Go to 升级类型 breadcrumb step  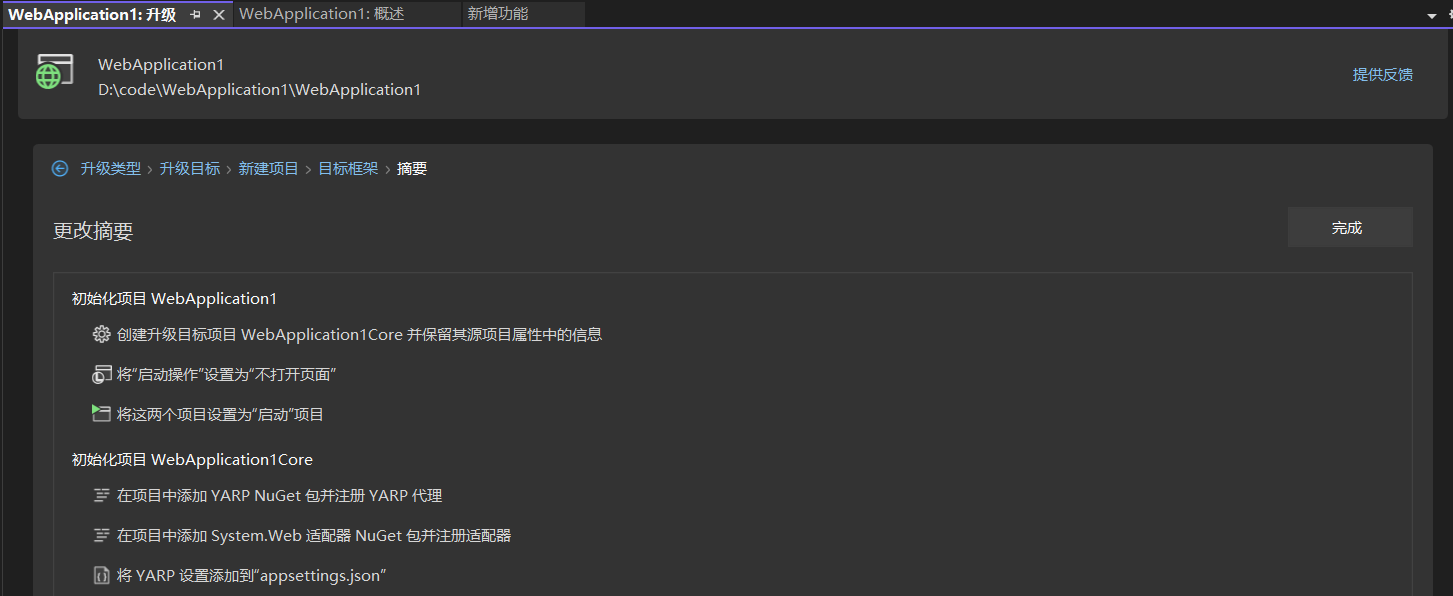click(x=111, y=169)
